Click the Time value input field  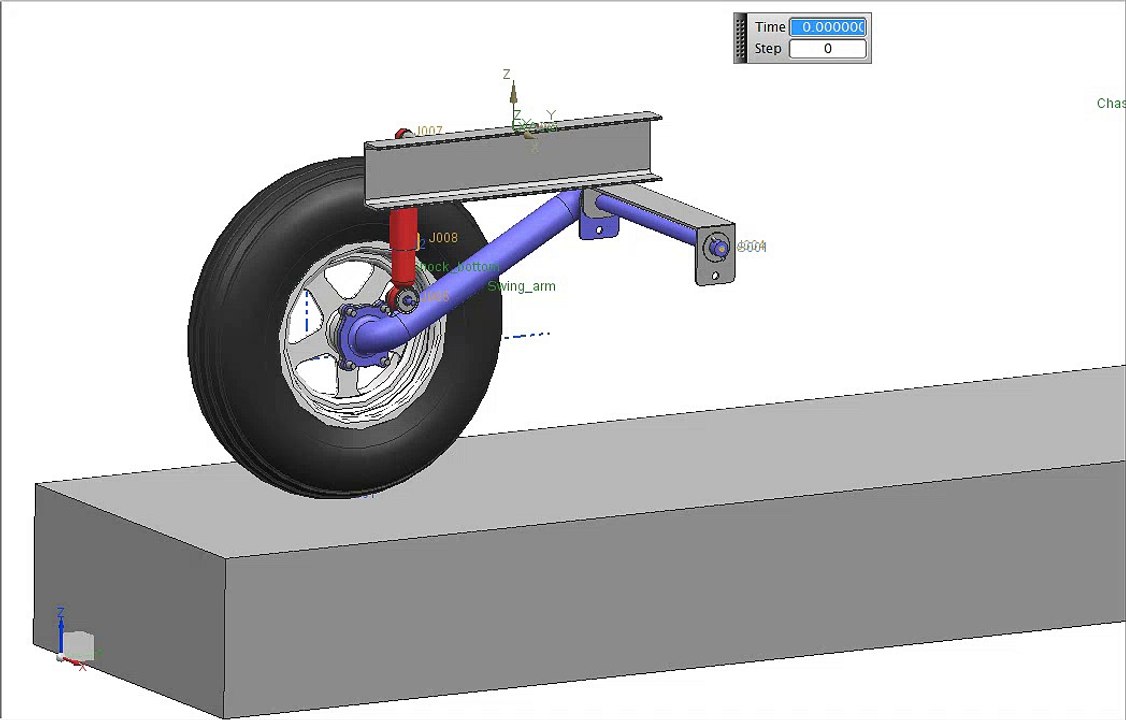[827, 27]
